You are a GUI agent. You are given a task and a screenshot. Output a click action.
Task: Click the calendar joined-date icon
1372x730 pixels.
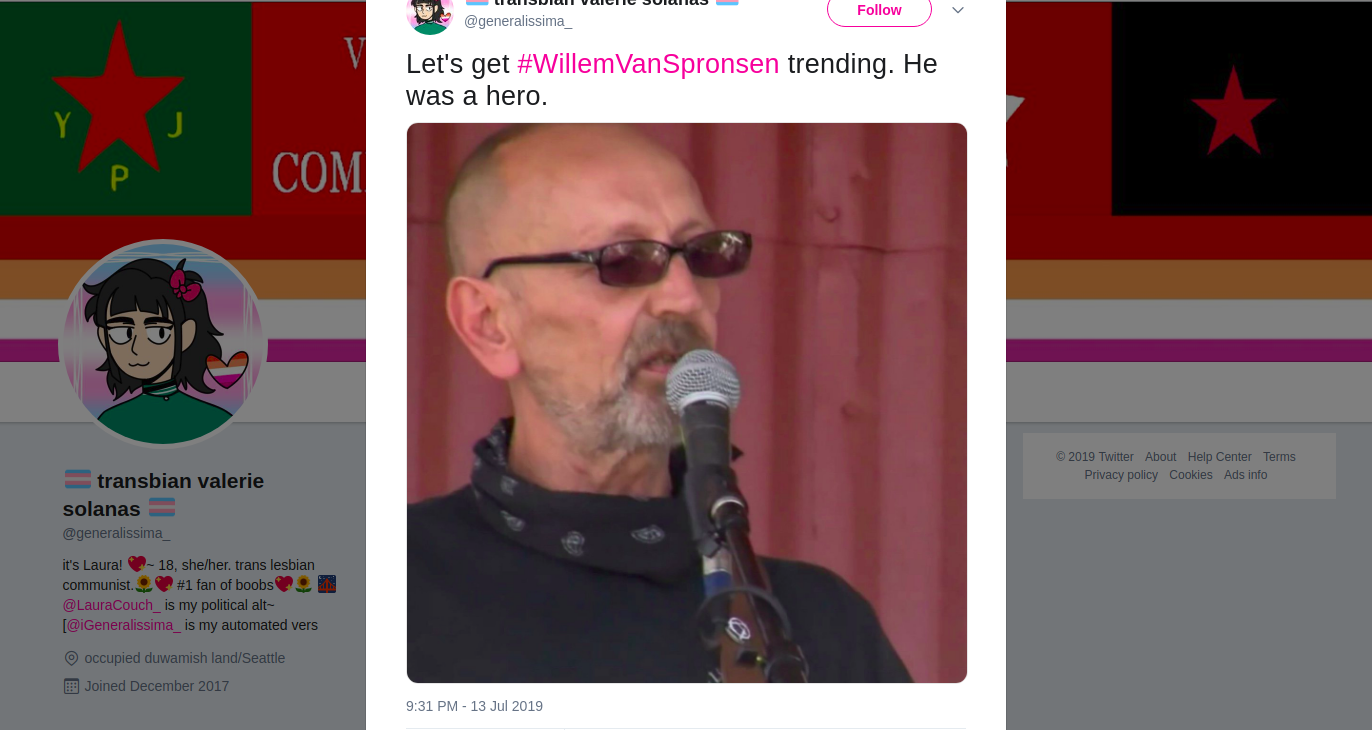click(x=71, y=686)
